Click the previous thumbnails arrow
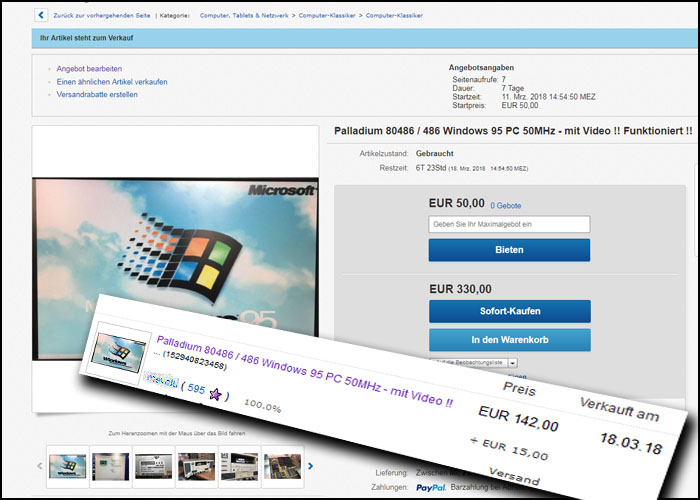 tap(39, 466)
